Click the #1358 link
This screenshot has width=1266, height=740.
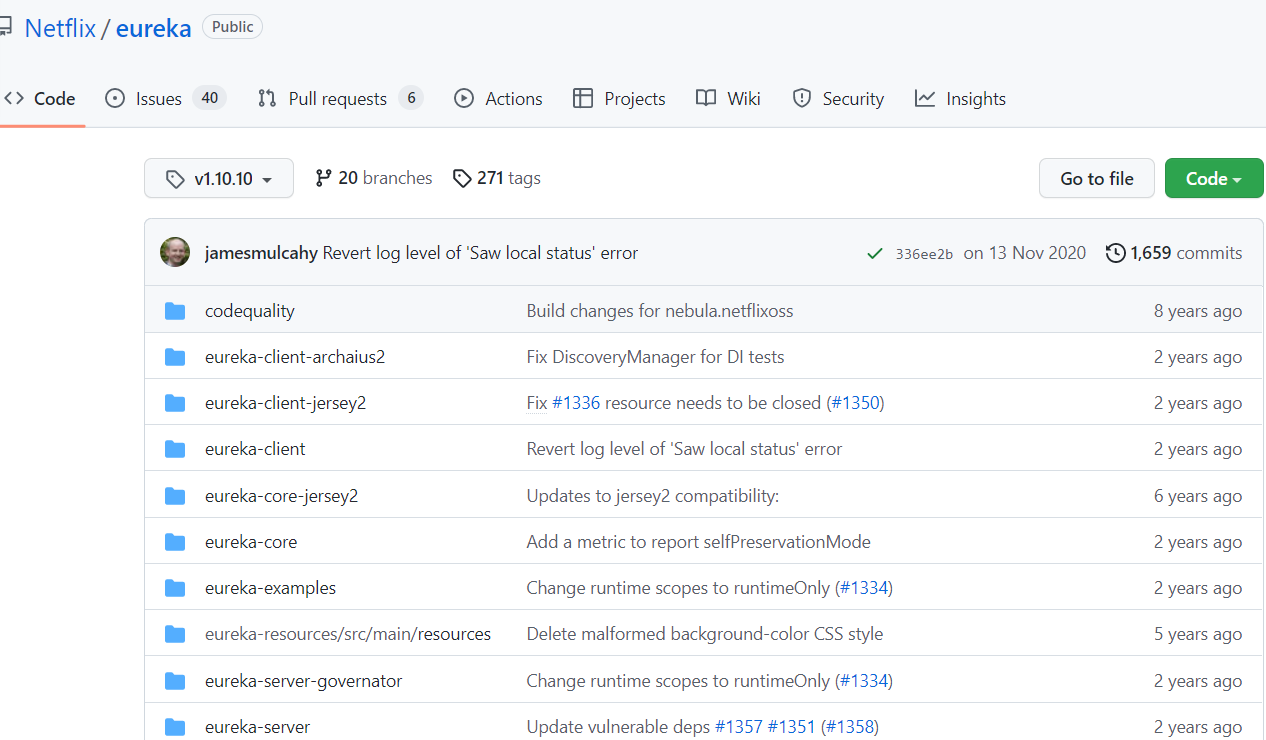click(850, 727)
